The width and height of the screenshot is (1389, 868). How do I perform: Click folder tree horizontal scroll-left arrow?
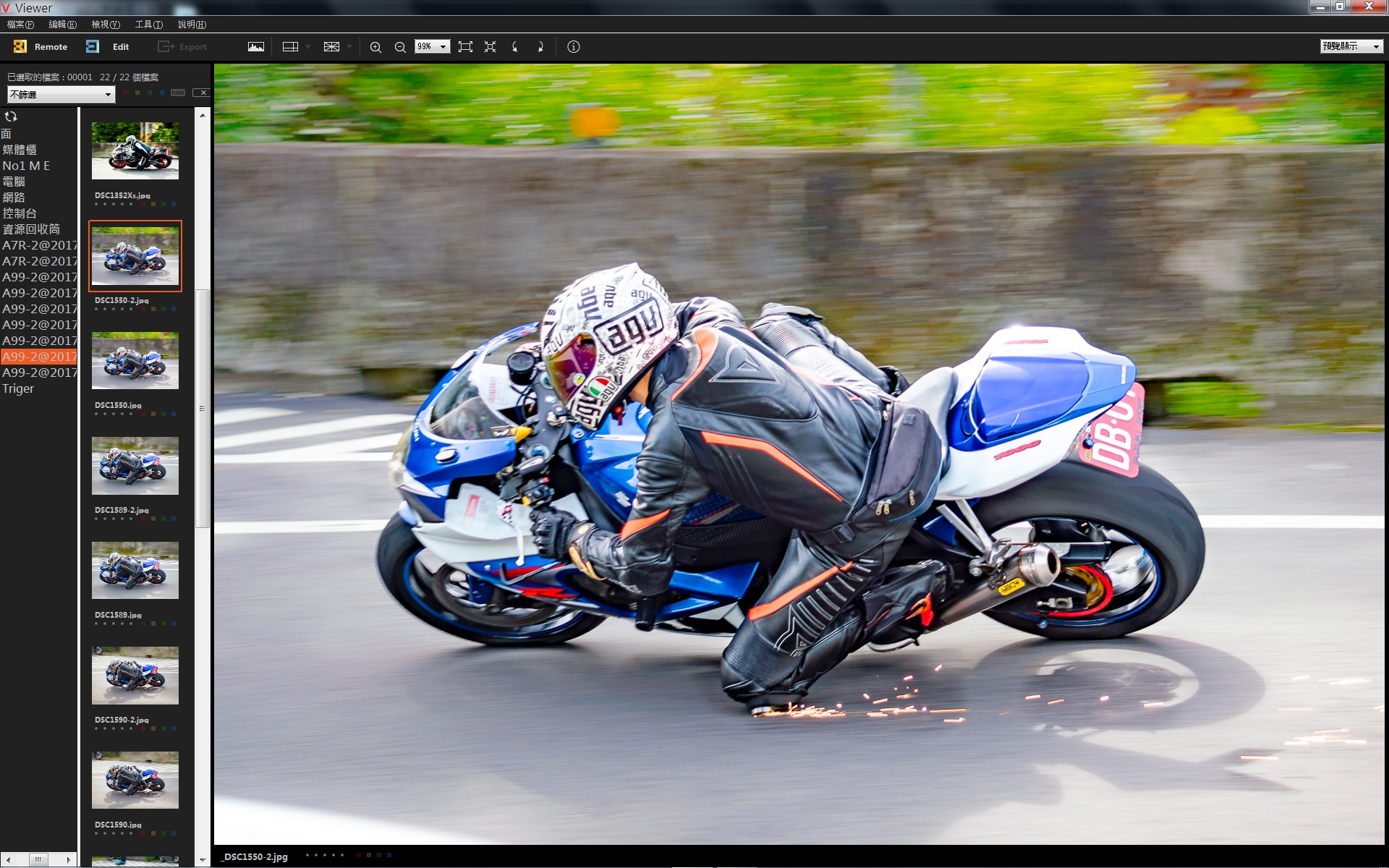click(7, 860)
